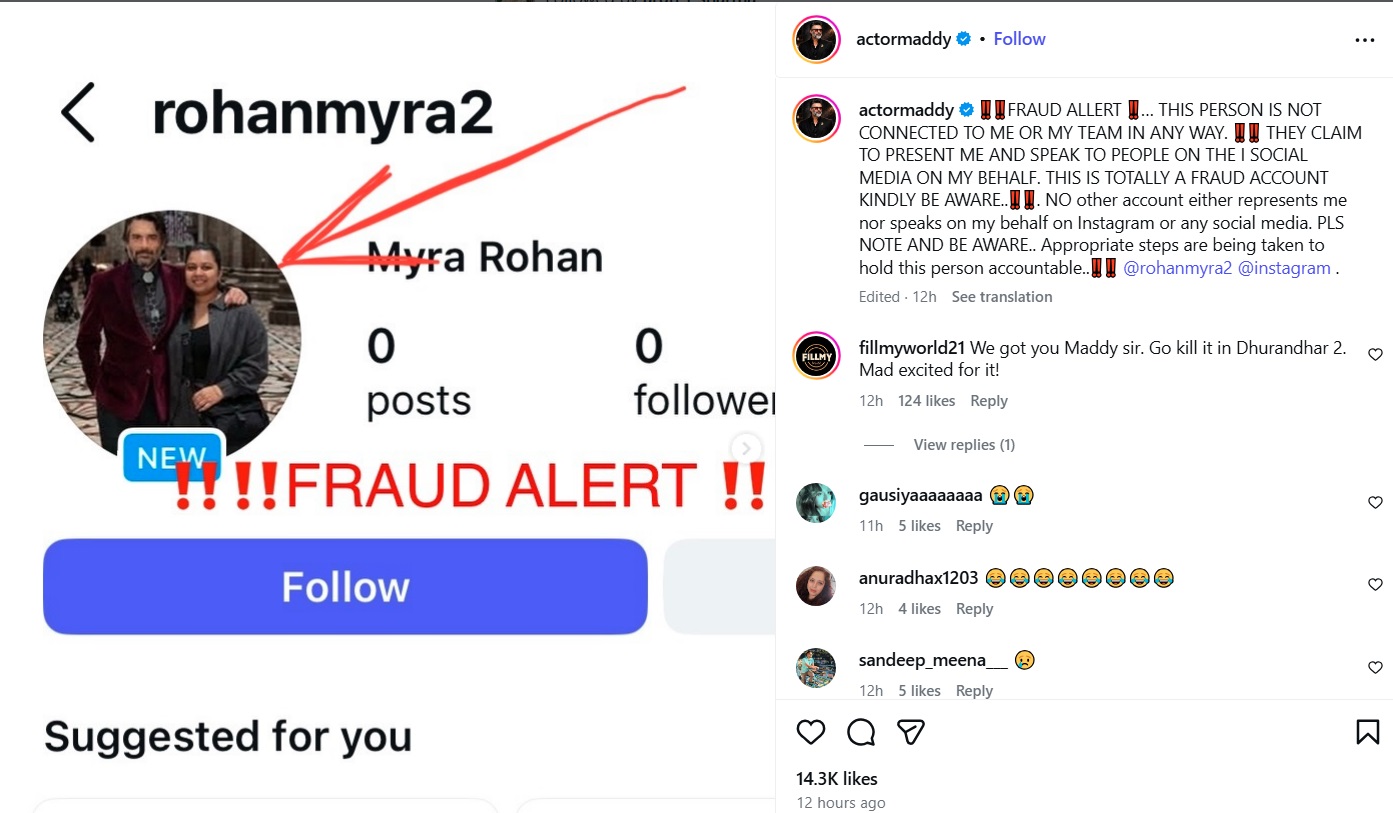Screen dimensions: 1393x813
Task: View the 14.3K likes list
Action: 837,779
